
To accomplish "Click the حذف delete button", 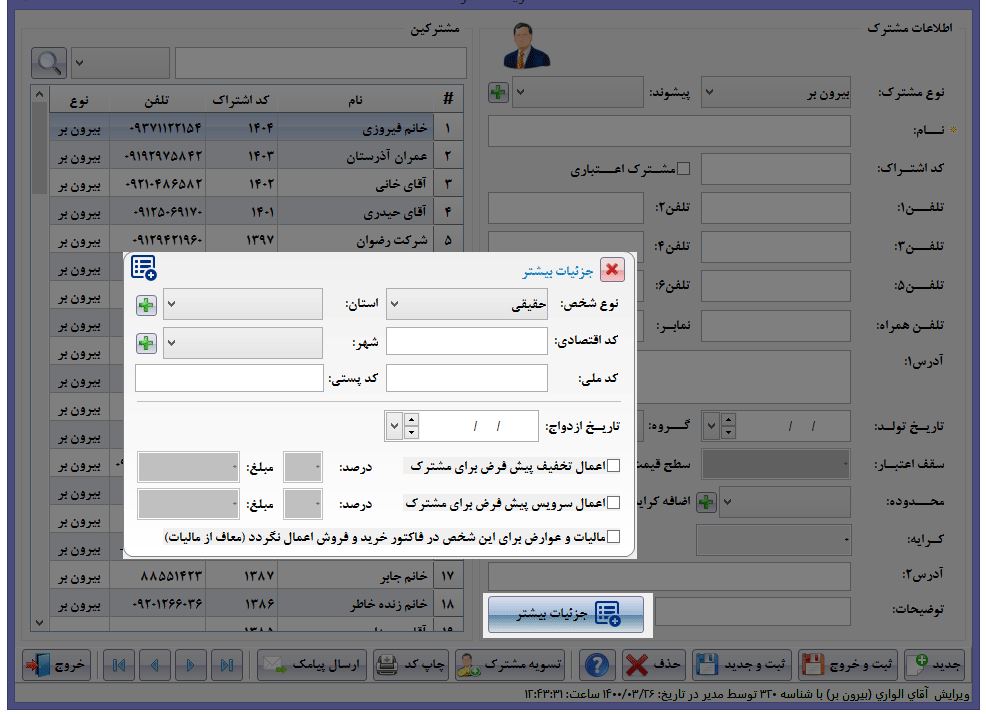I will (x=651, y=665).
